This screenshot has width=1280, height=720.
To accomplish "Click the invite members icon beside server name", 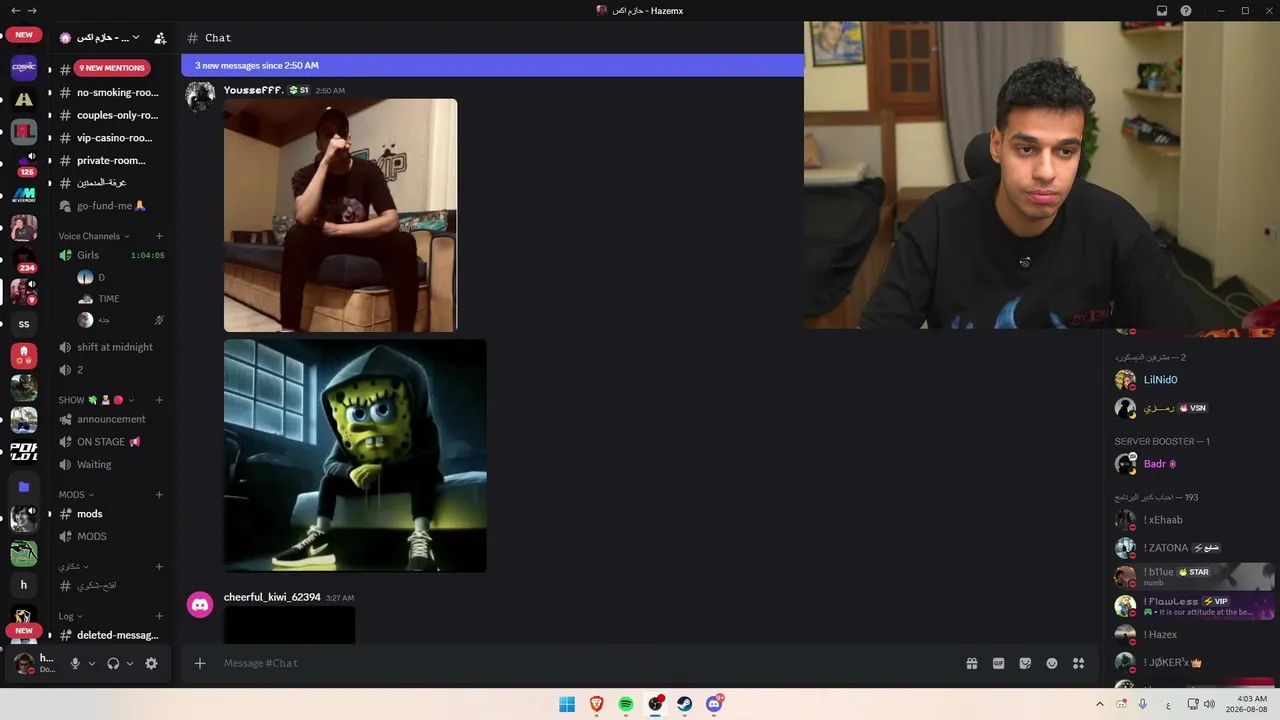I will [160, 38].
